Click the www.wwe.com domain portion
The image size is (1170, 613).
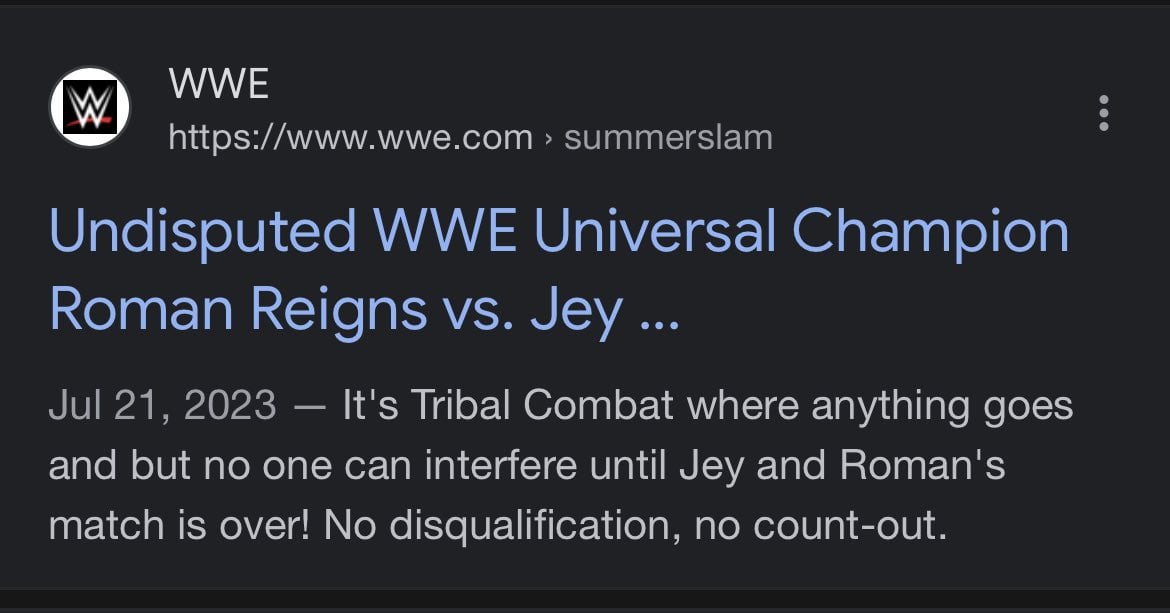[410, 139]
